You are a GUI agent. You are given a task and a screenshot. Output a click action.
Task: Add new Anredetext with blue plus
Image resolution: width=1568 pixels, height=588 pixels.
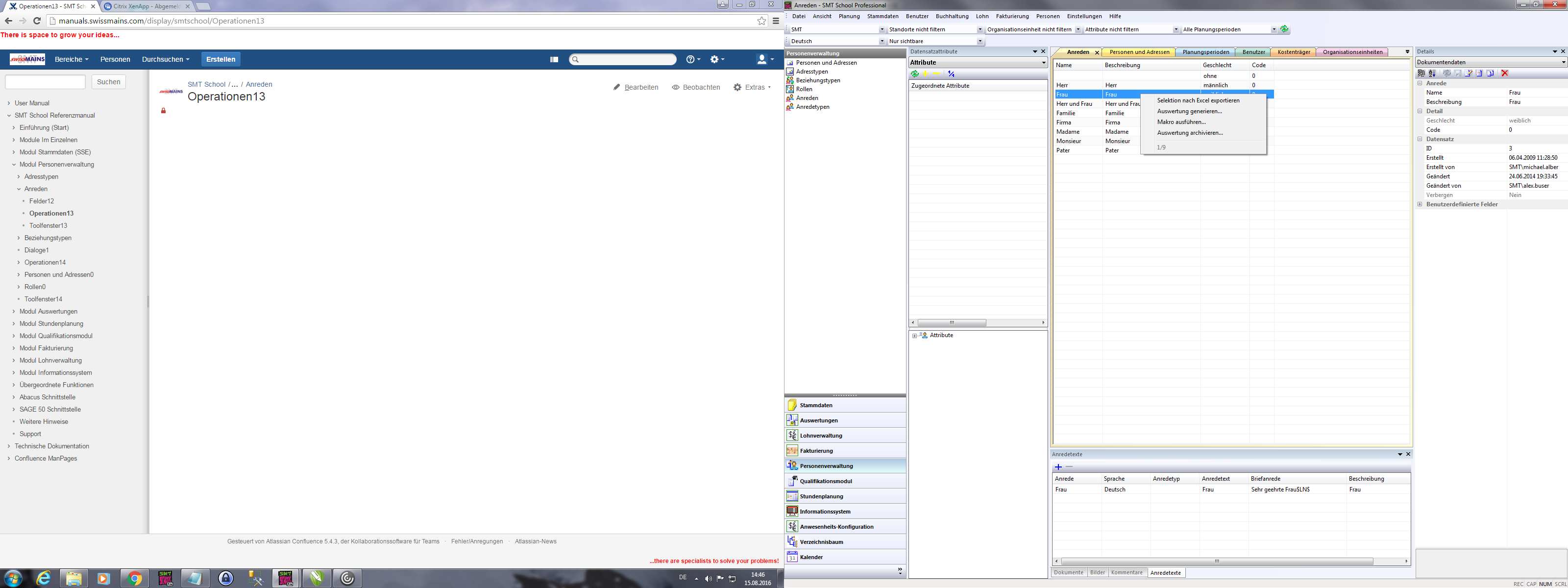(x=1058, y=467)
